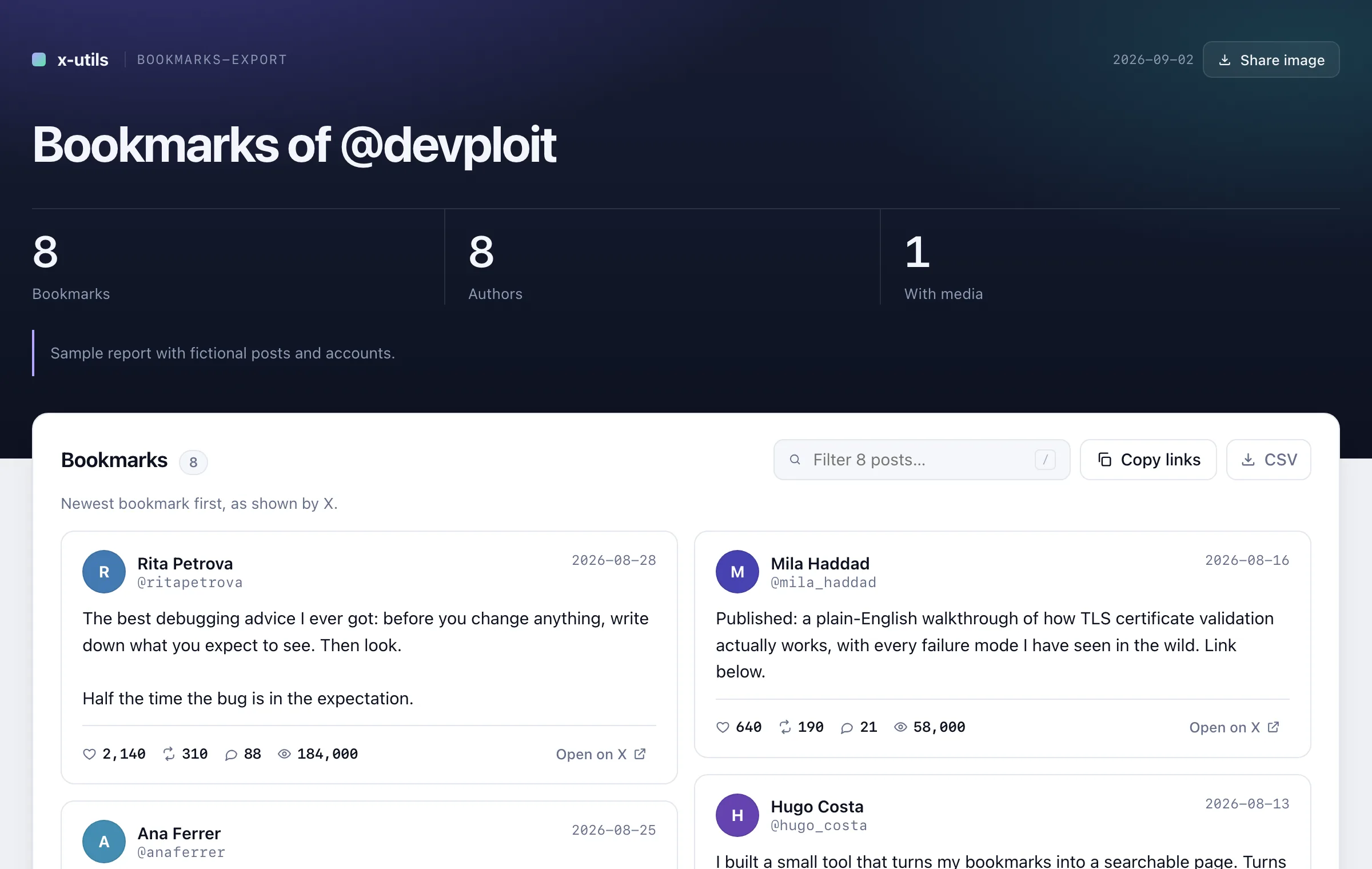Open Rita Petrova's post on X
1372x869 pixels.
[601, 754]
